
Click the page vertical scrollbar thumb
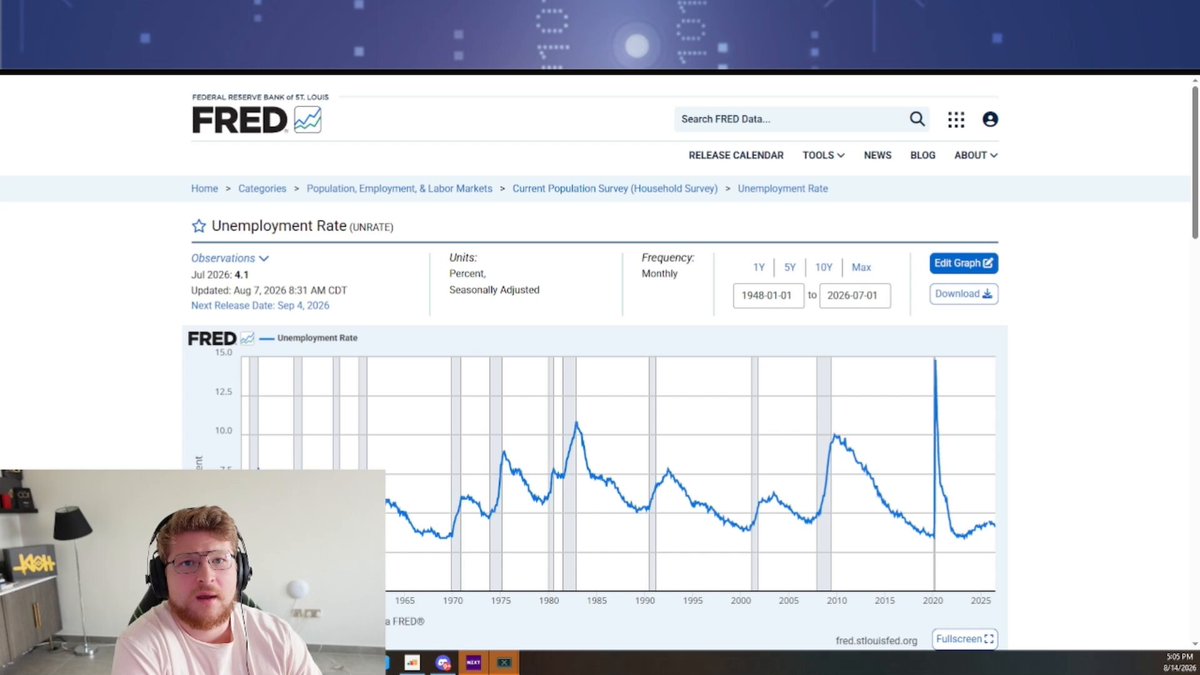click(x=1194, y=162)
